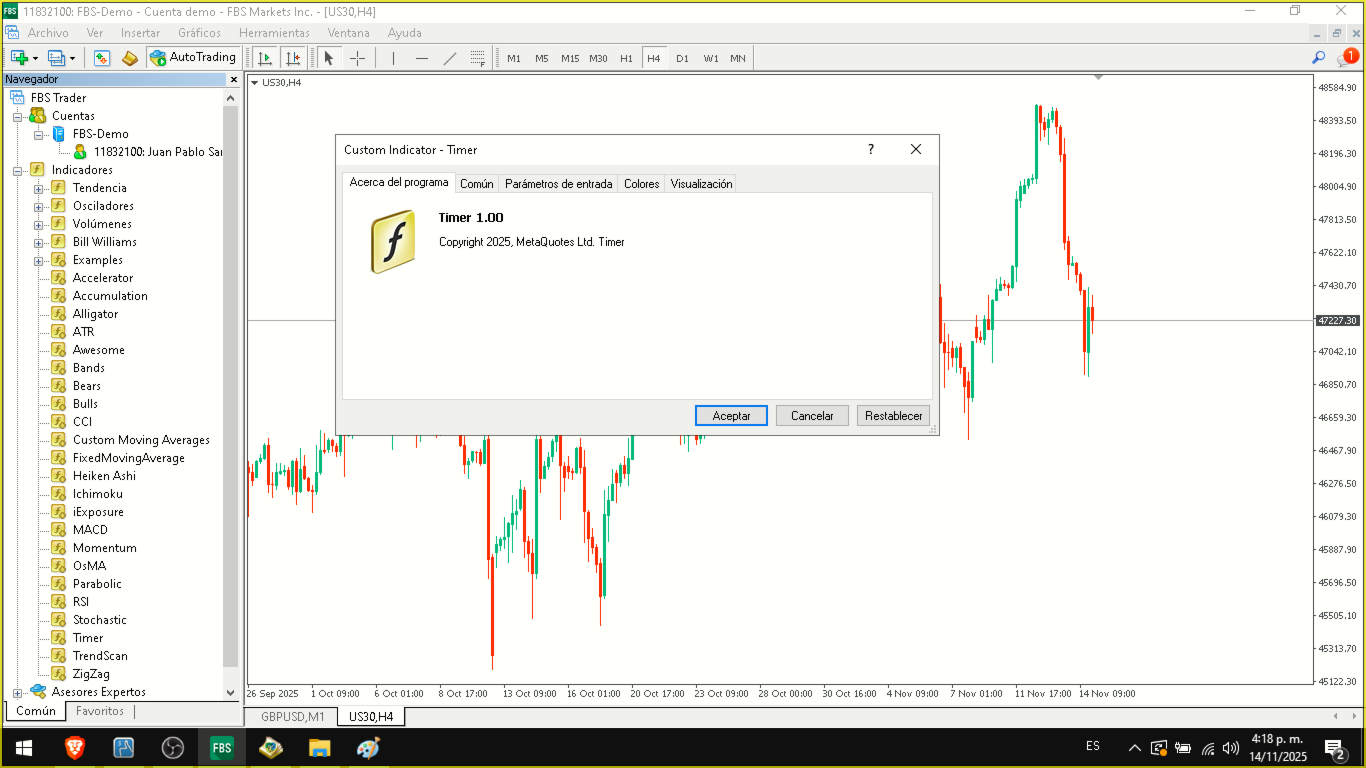Viewport: 1366px width, 768px height.
Task: Click the 11832100 account icon
Action: click(80, 152)
